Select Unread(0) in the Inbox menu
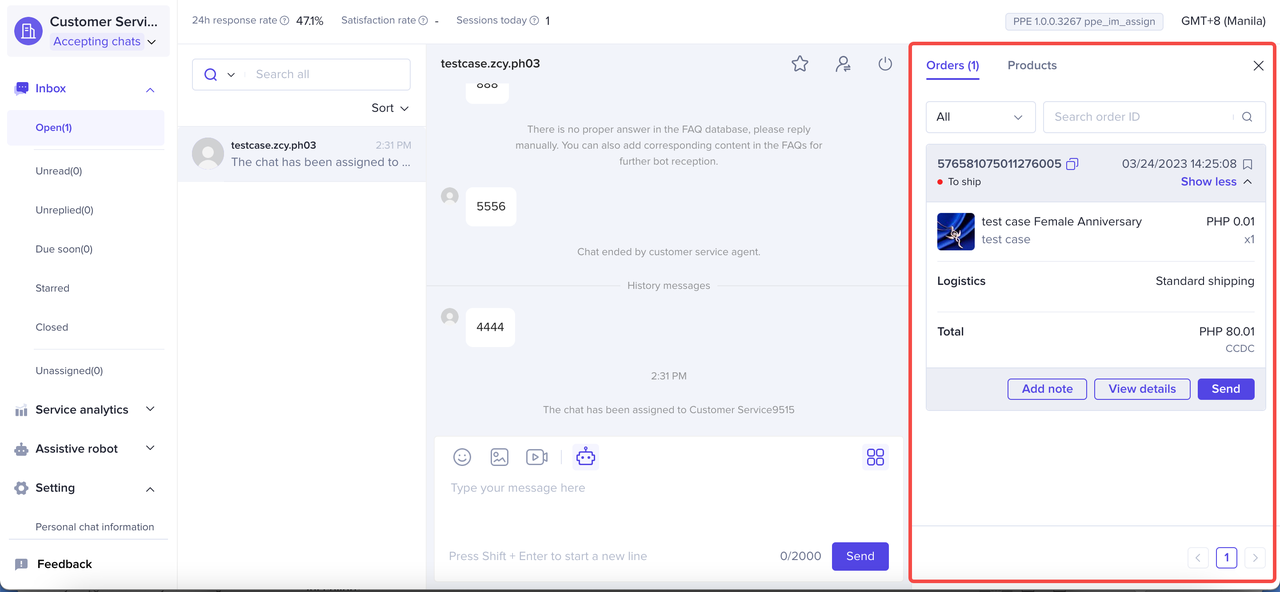Image resolution: width=1280 pixels, height=592 pixels. [x=59, y=171]
